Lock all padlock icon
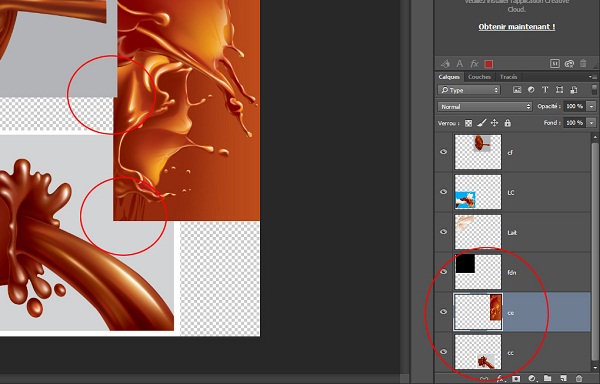Screen dimensions: 600x384 (507, 123)
